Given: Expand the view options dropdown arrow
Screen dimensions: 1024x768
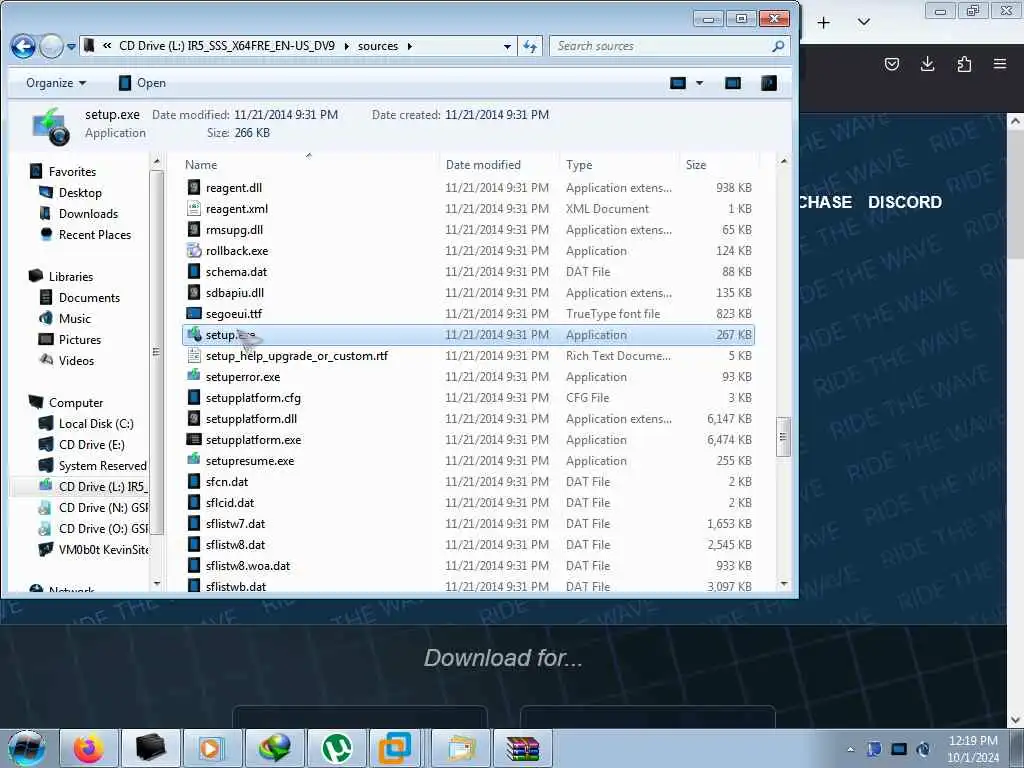Looking at the screenshot, I should click(x=699, y=83).
